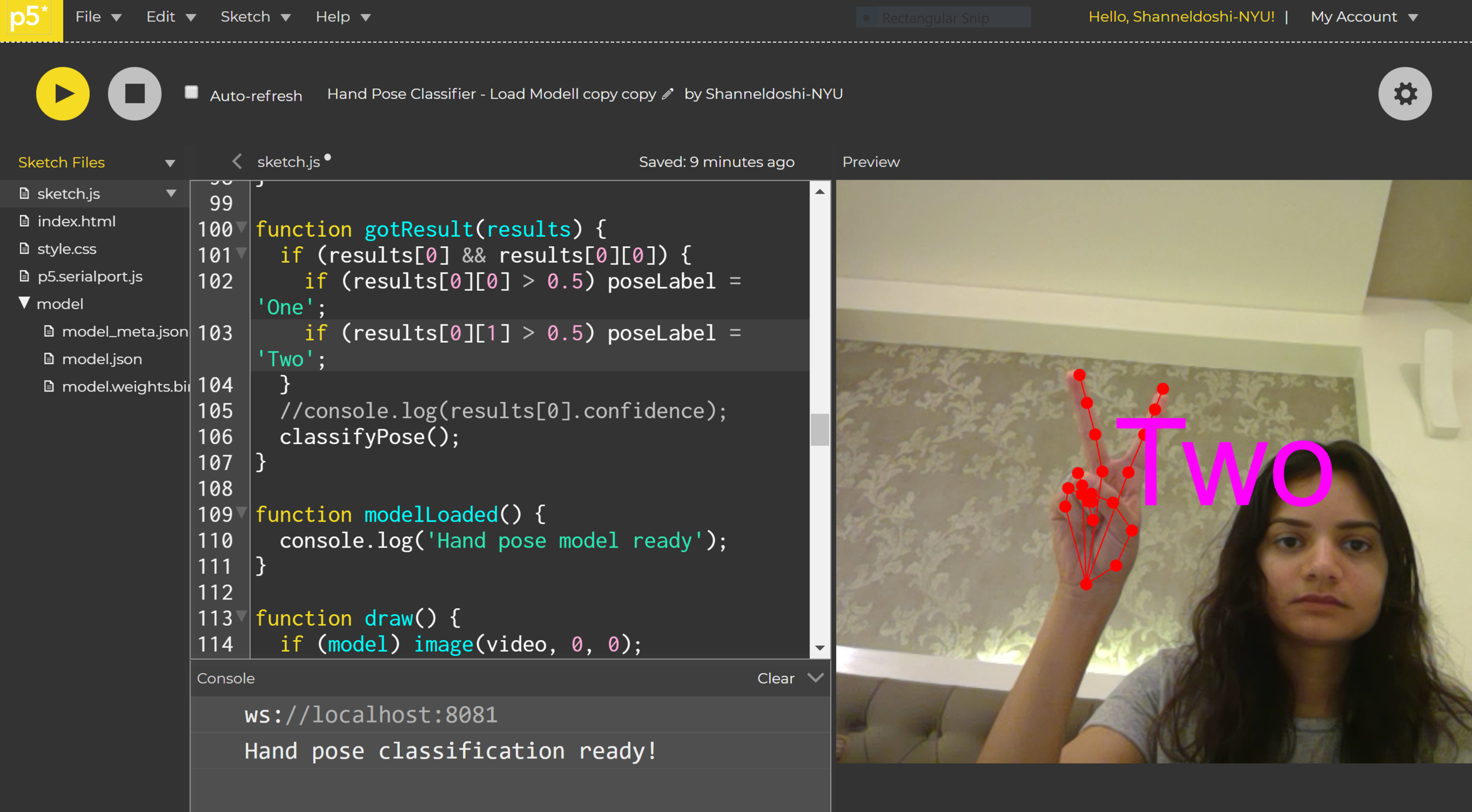Viewport: 1472px width, 812px height.
Task: Collapse the model folder
Action: point(24,303)
